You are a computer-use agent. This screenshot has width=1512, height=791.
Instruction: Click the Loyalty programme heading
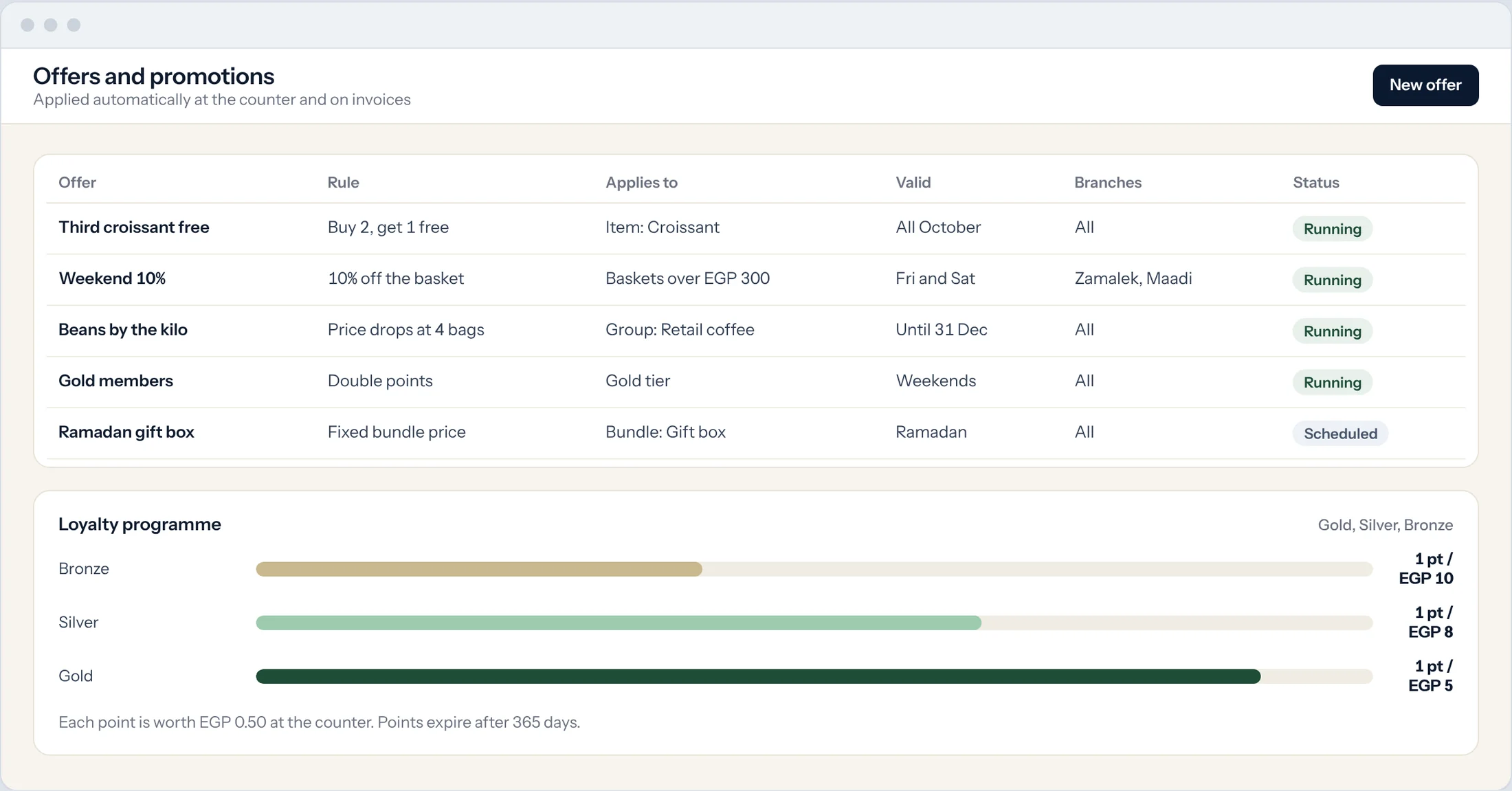140,524
